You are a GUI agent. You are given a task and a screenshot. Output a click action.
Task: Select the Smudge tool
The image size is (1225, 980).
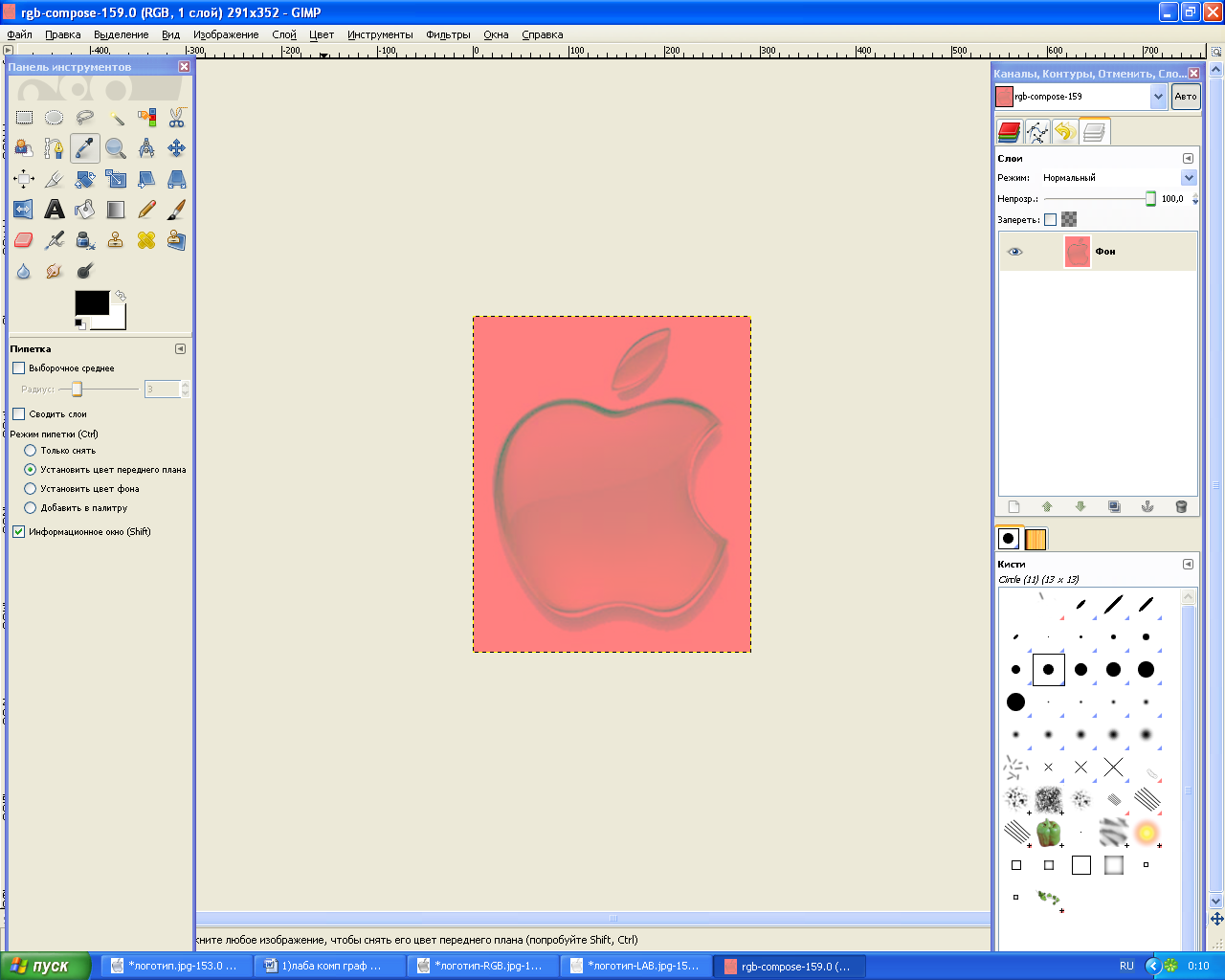click(55, 271)
